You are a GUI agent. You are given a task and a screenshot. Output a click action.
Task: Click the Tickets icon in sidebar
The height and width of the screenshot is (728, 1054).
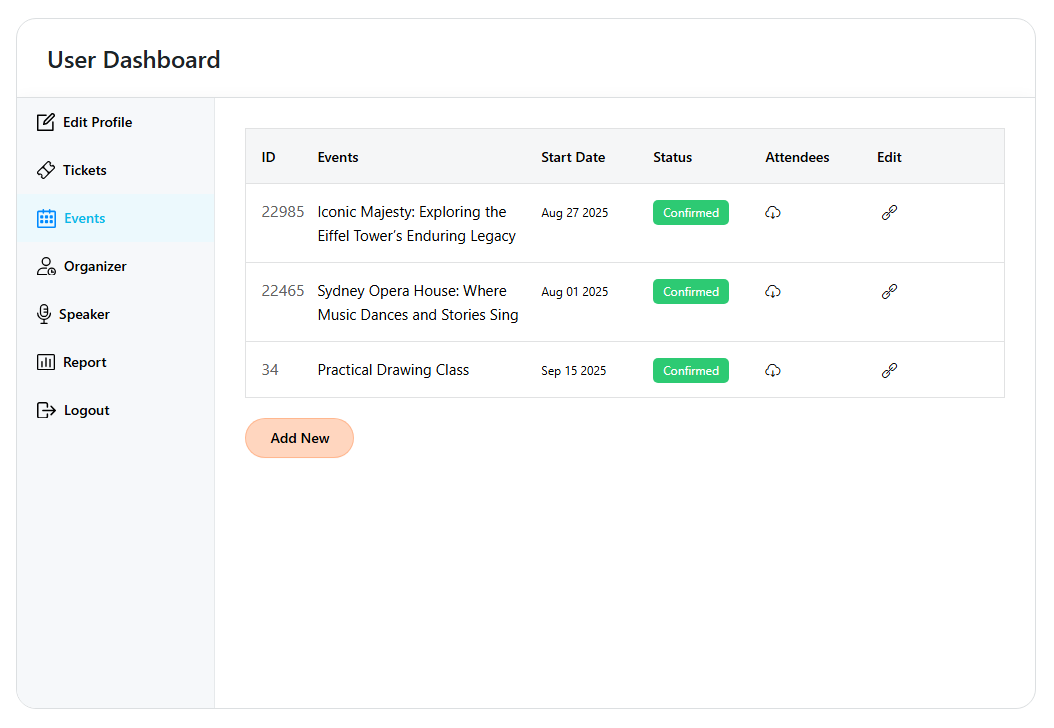45,169
